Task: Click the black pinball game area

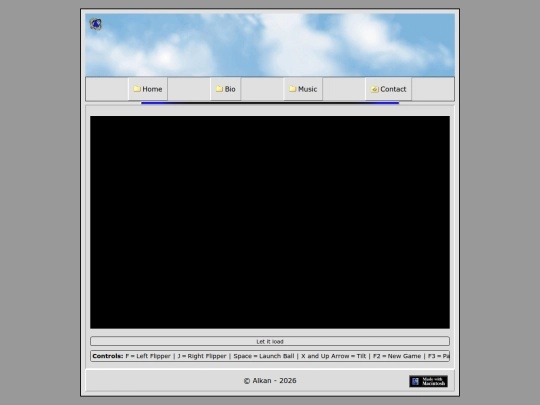Action: point(270,222)
